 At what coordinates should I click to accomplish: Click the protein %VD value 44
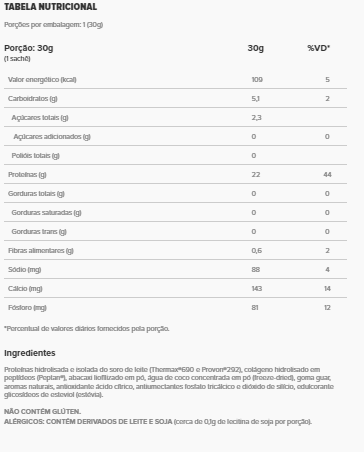pyautogui.click(x=327, y=174)
